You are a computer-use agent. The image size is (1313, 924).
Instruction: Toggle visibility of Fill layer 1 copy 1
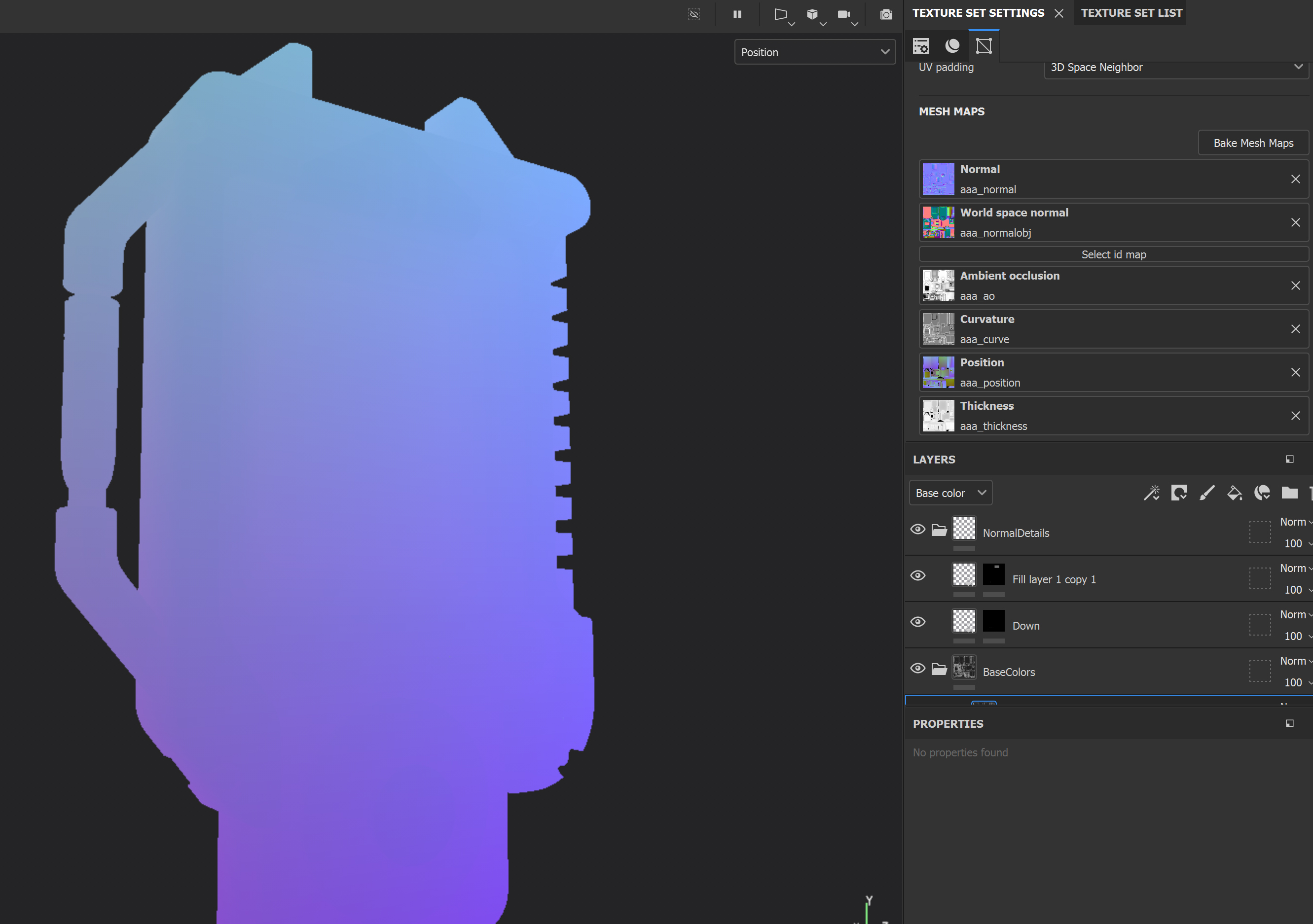918,575
